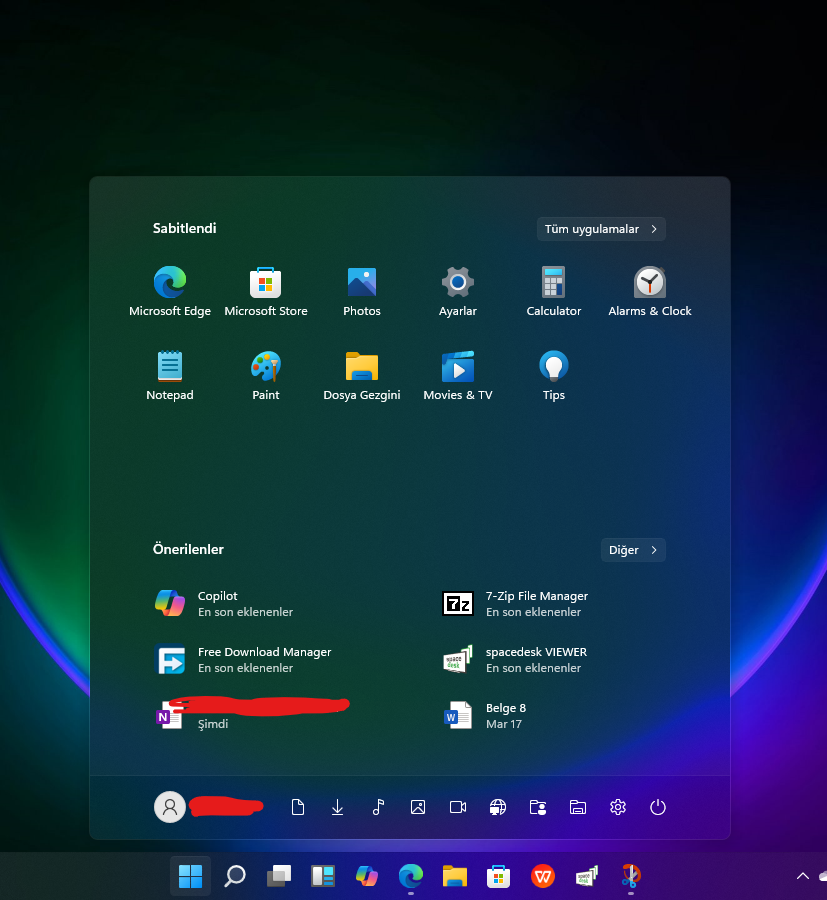The image size is (827, 900).
Task: Open taskbar Search magnifier
Action: coord(235,876)
